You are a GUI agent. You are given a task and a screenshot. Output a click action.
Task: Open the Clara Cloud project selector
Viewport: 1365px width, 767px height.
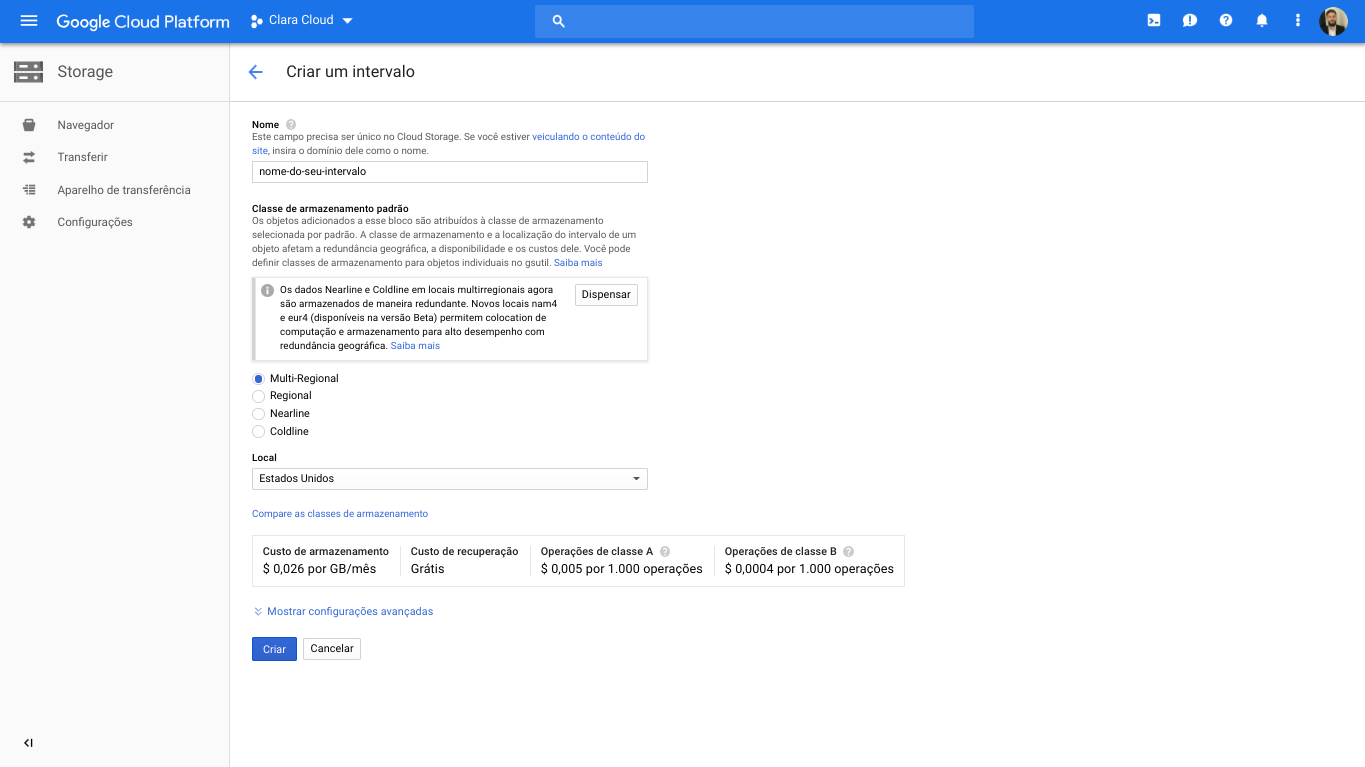(x=301, y=20)
